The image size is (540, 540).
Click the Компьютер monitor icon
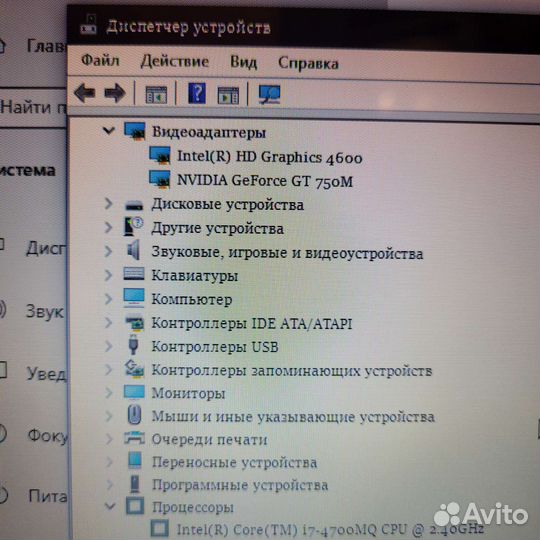tap(134, 298)
